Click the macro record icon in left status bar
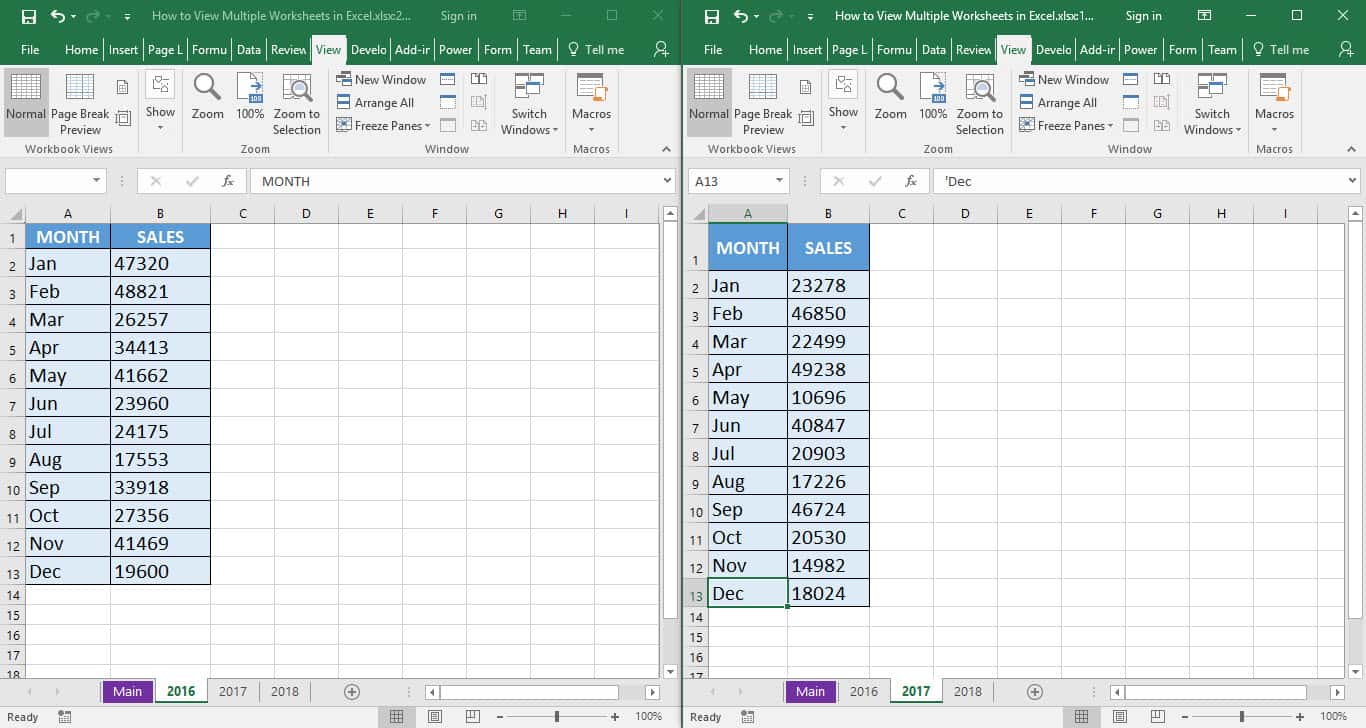The image size is (1366, 728). (x=65, y=717)
